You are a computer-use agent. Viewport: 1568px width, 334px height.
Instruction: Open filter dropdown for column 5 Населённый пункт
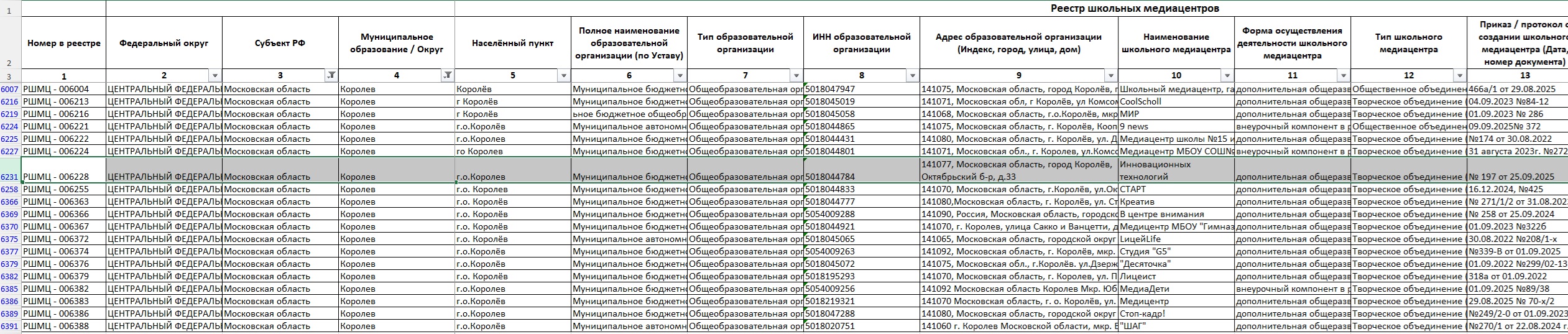tap(564, 76)
